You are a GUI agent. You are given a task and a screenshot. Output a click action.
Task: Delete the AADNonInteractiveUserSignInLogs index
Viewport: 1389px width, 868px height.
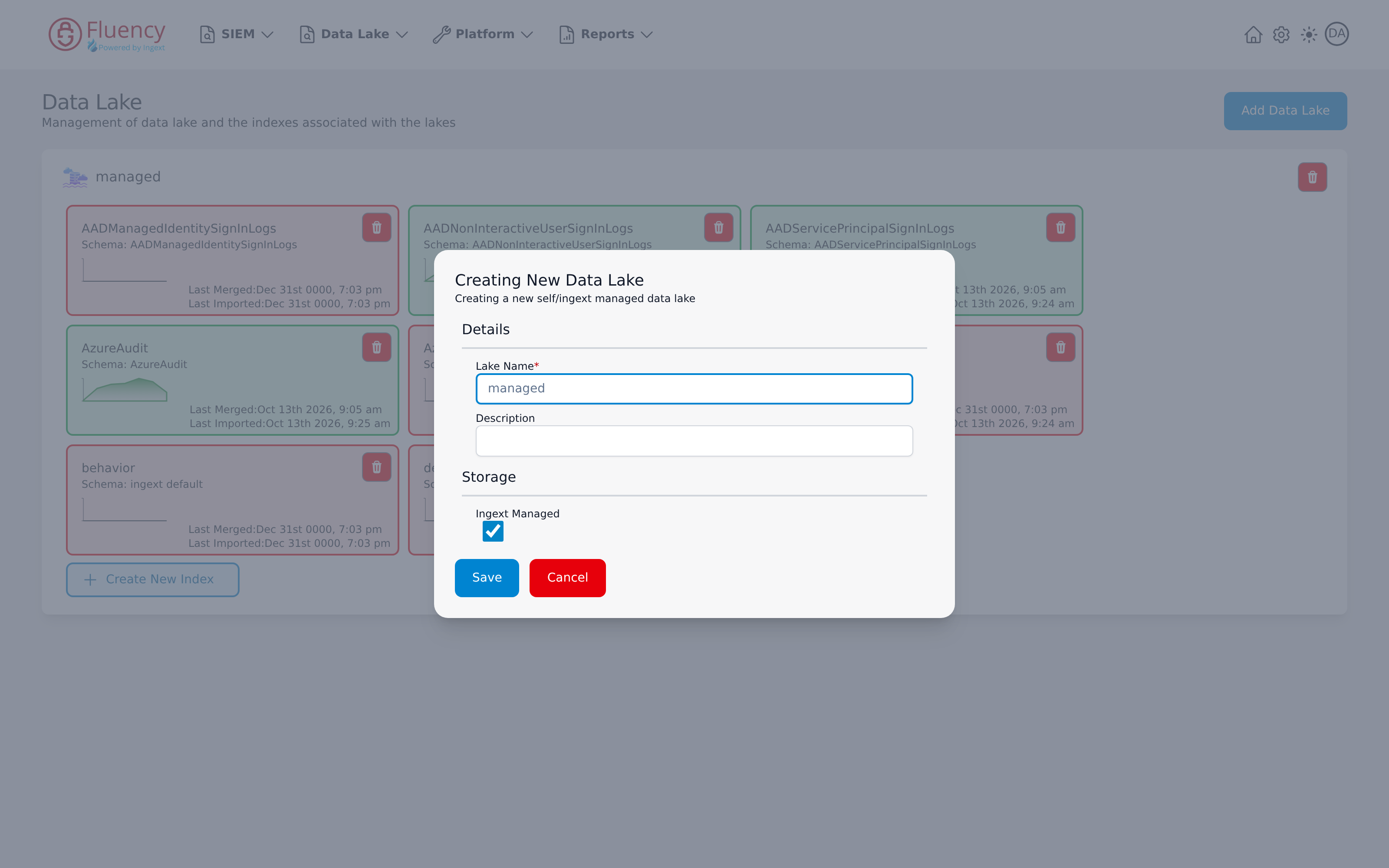(719, 227)
